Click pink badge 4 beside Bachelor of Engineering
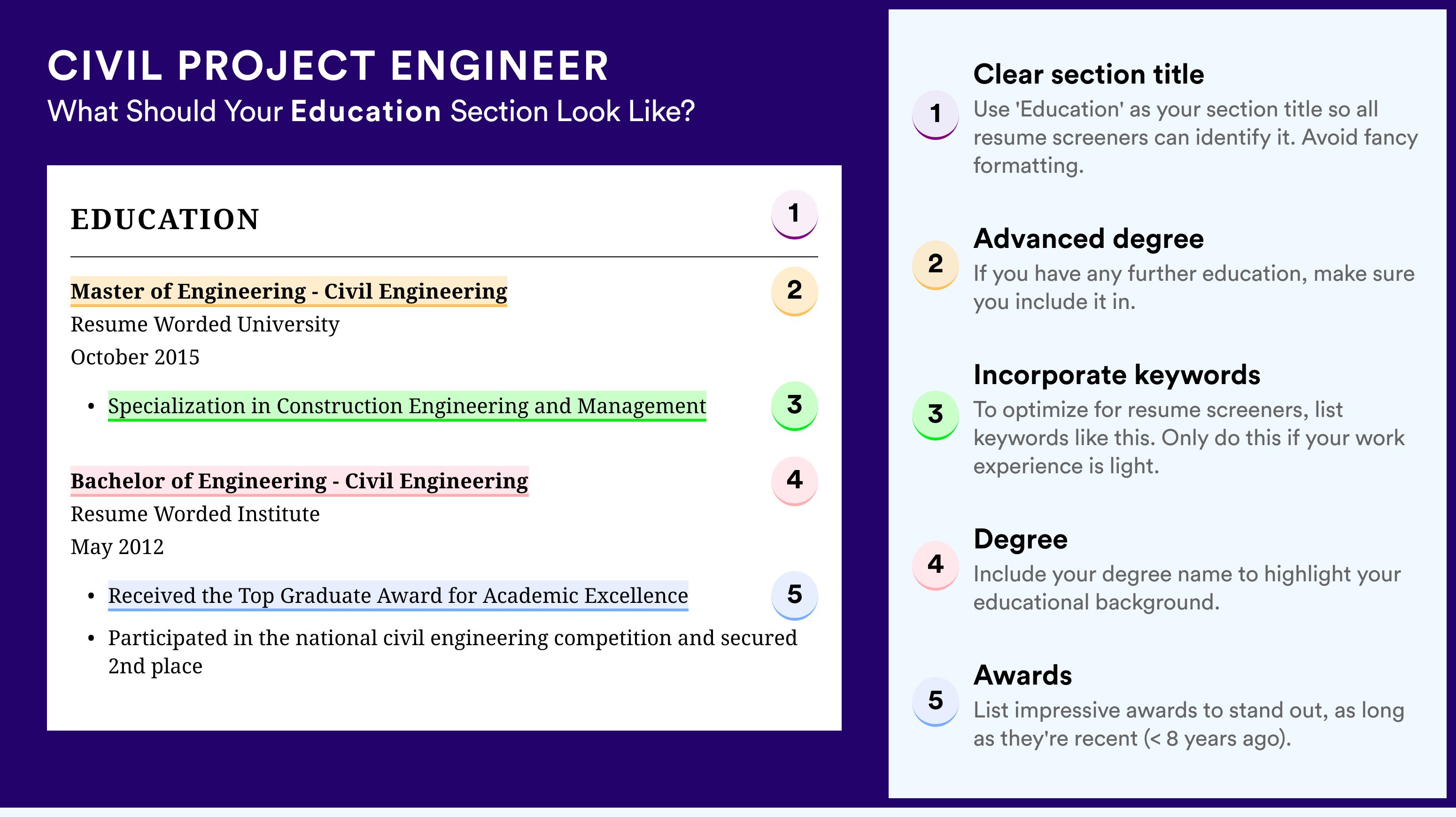 (x=794, y=481)
